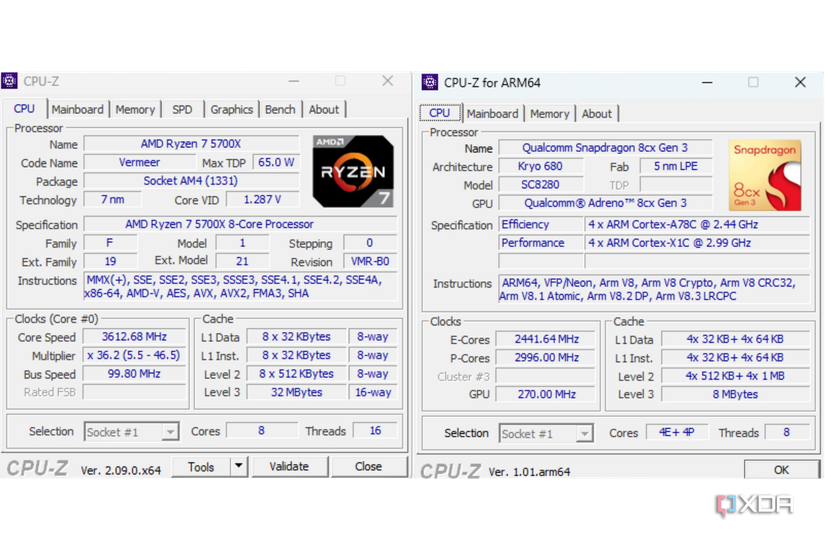
Task: Click the Cortex-X1C @ 2.99 GHz performance field
Action: click(x=697, y=243)
